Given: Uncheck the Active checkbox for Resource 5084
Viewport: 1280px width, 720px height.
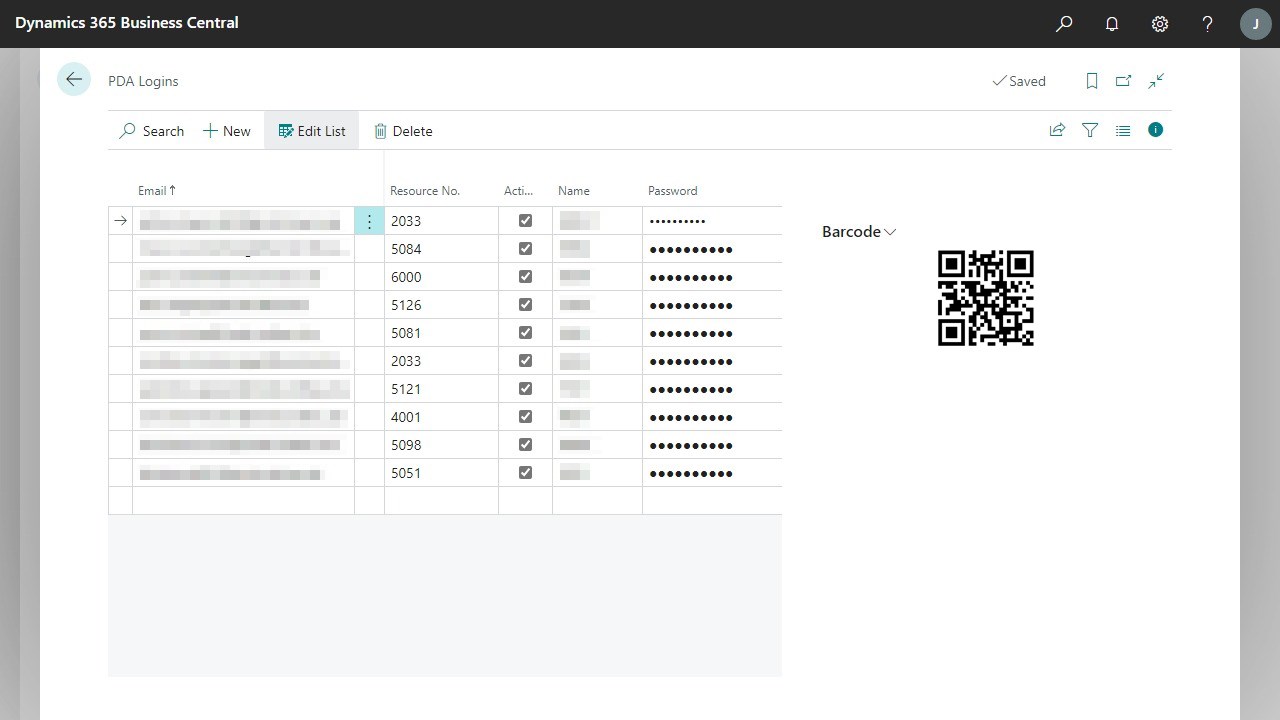Looking at the screenshot, I should coord(525,248).
